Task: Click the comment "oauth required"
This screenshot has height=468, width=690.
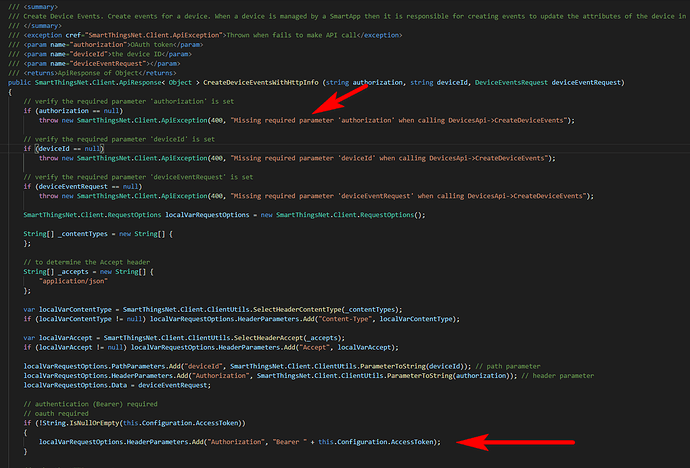Action: click(56, 414)
